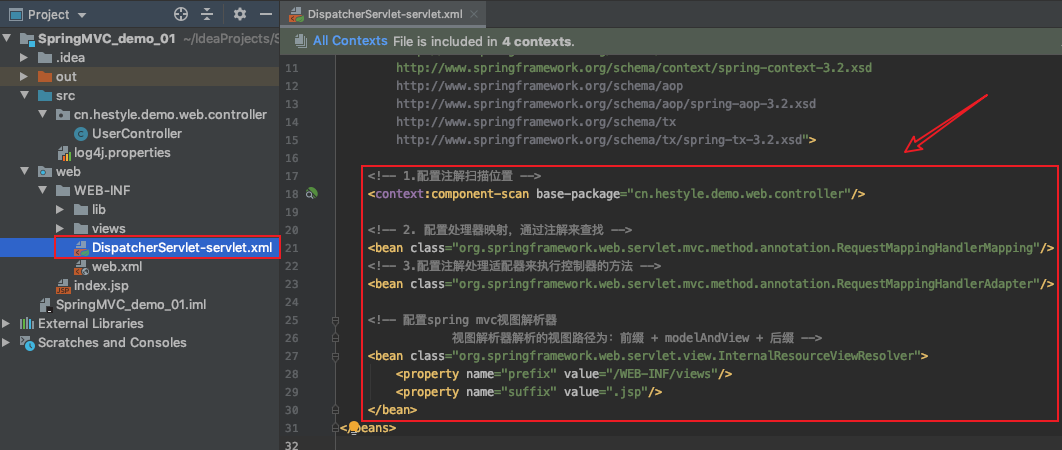Click the intention light bulb on line 31
The image size is (1062, 450).
(354, 428)
